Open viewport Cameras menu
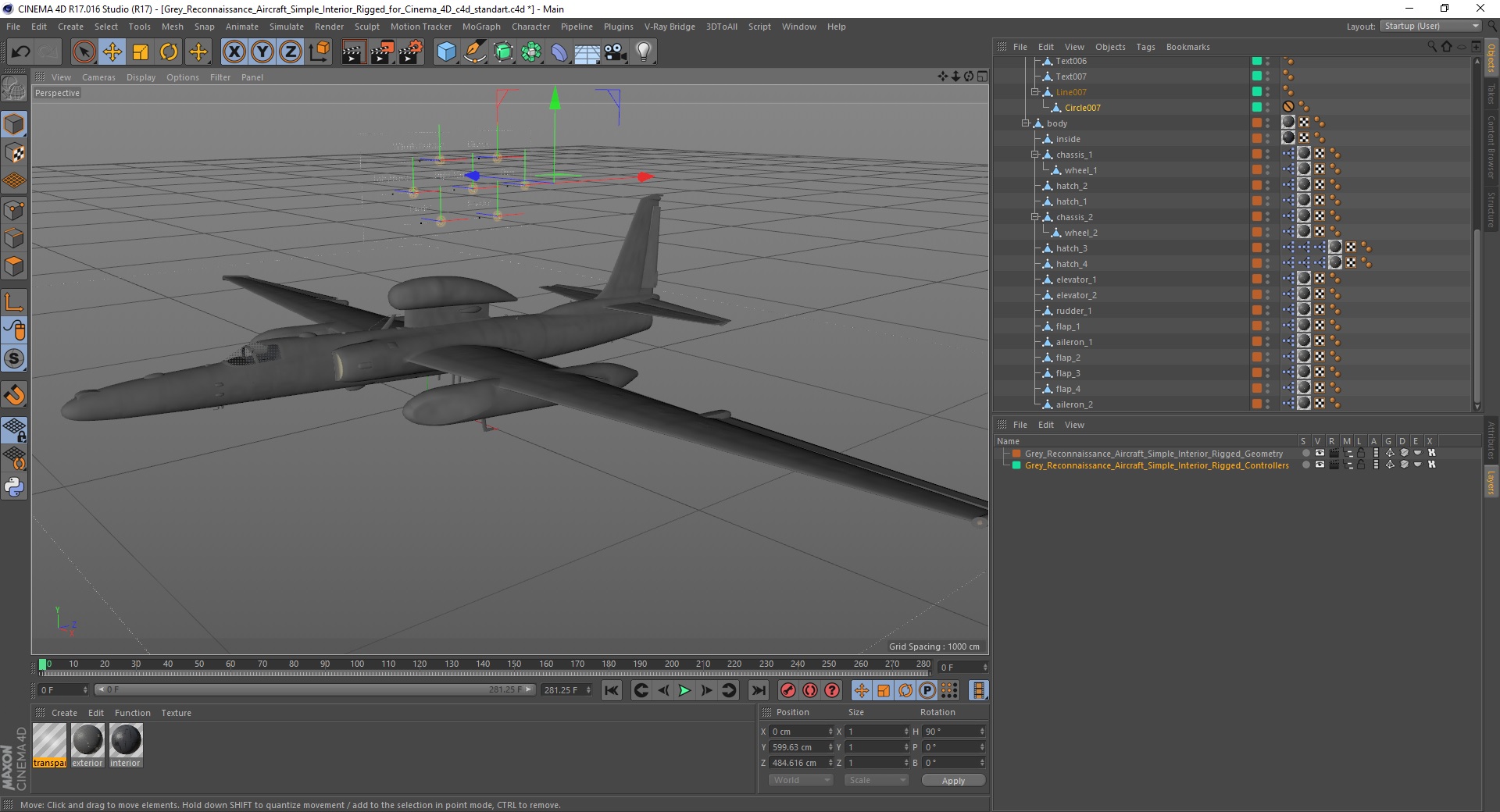Viewport: 1500px width, 812px height. point(98,77)
